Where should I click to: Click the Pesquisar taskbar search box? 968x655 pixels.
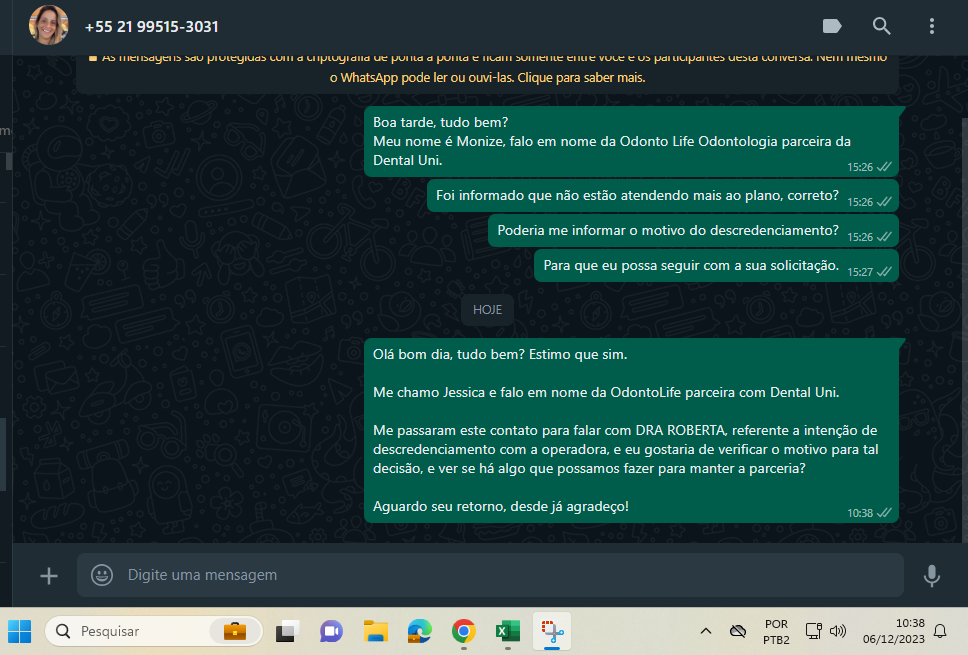click(154, 632)
